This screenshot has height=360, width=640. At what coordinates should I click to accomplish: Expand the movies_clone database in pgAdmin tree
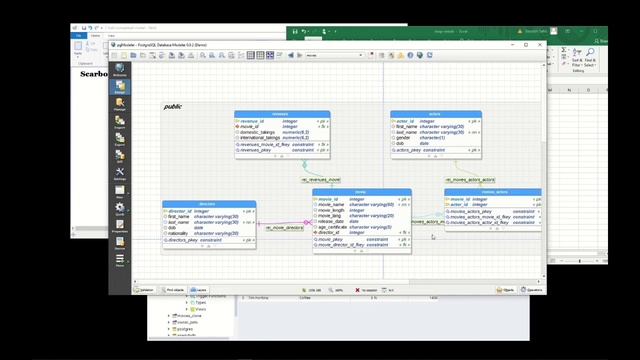click(169, 316)
